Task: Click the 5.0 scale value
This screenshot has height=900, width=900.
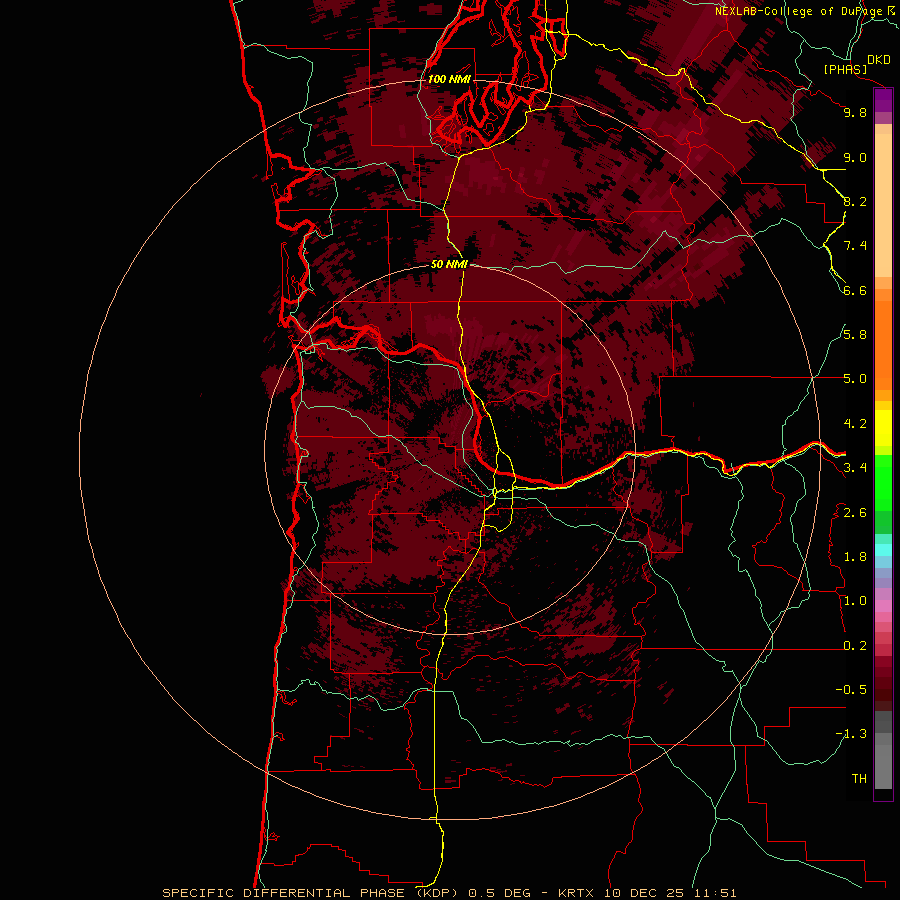Action: coord(855,379)
